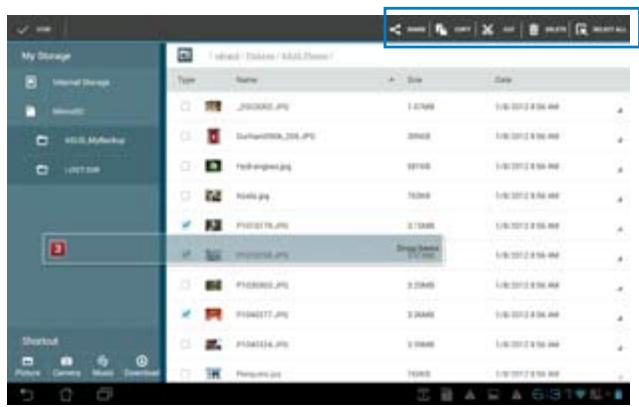Open the Picture shortcut
Viewport: 639px width, 407px height.
[28, 366]
